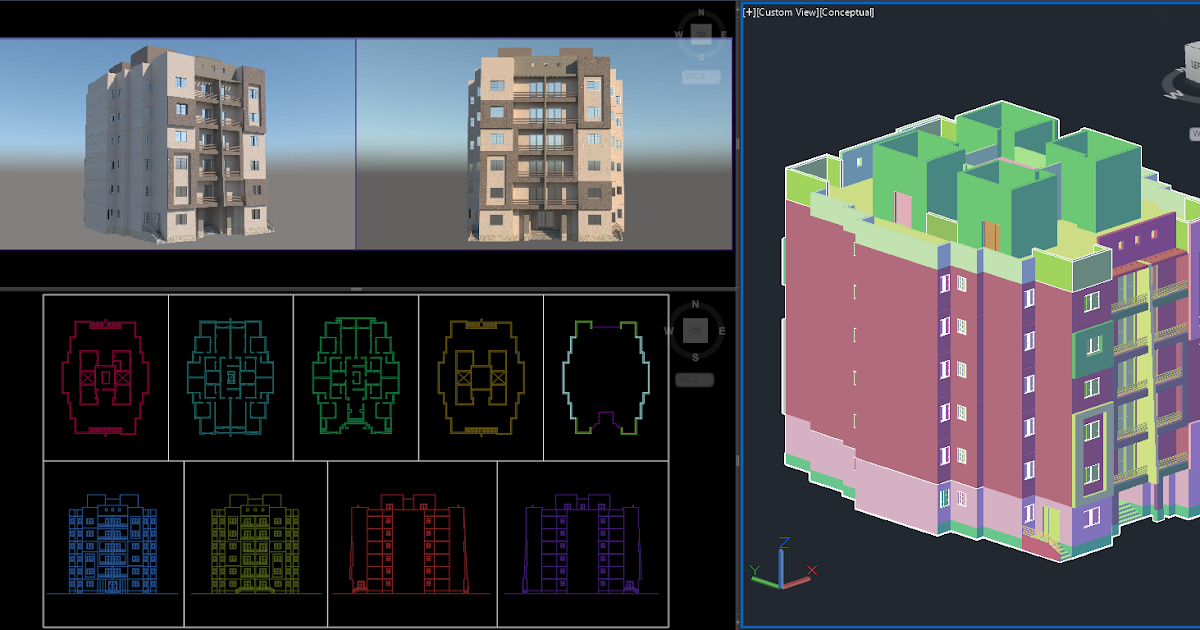Click the TOP face on the upper ViewCube compass
Screen dimensions: 1200x630
tap(701, 33)
